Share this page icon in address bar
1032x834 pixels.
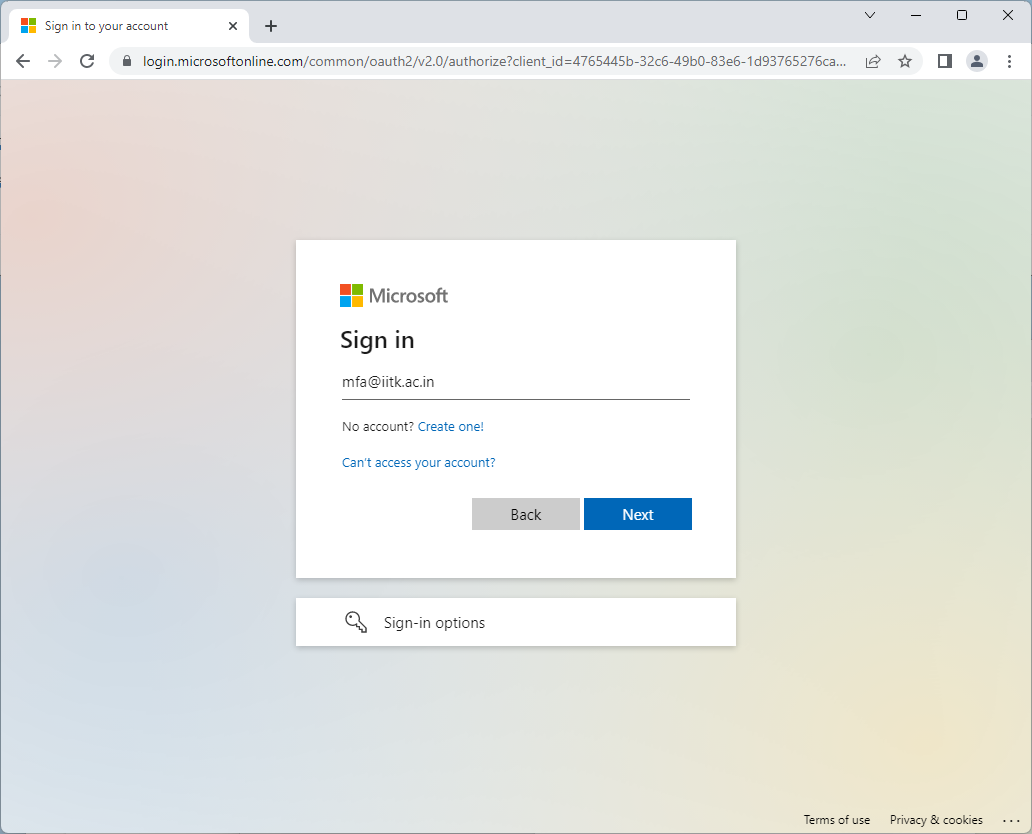[x=873, y=61]
